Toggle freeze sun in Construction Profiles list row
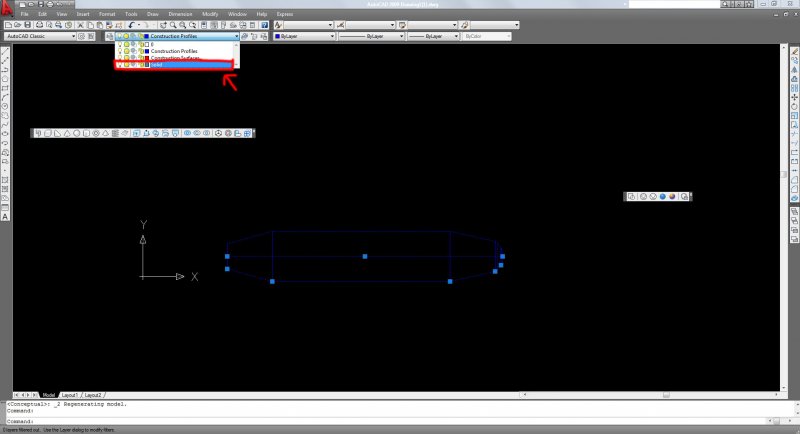 coord(126,51)
